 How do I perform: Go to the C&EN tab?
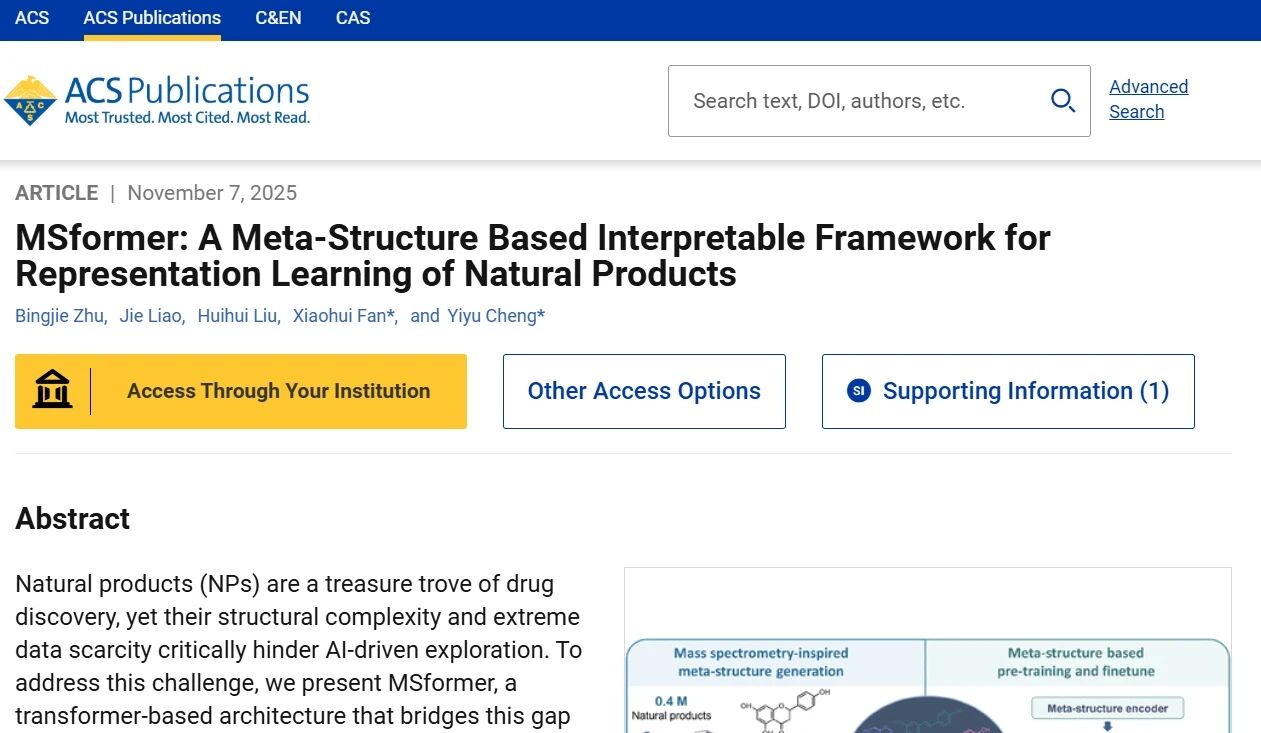(278, 18)
